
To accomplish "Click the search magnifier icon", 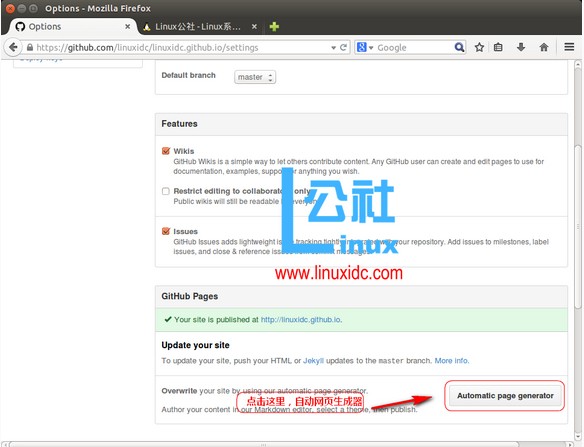I will click(459, 47).
